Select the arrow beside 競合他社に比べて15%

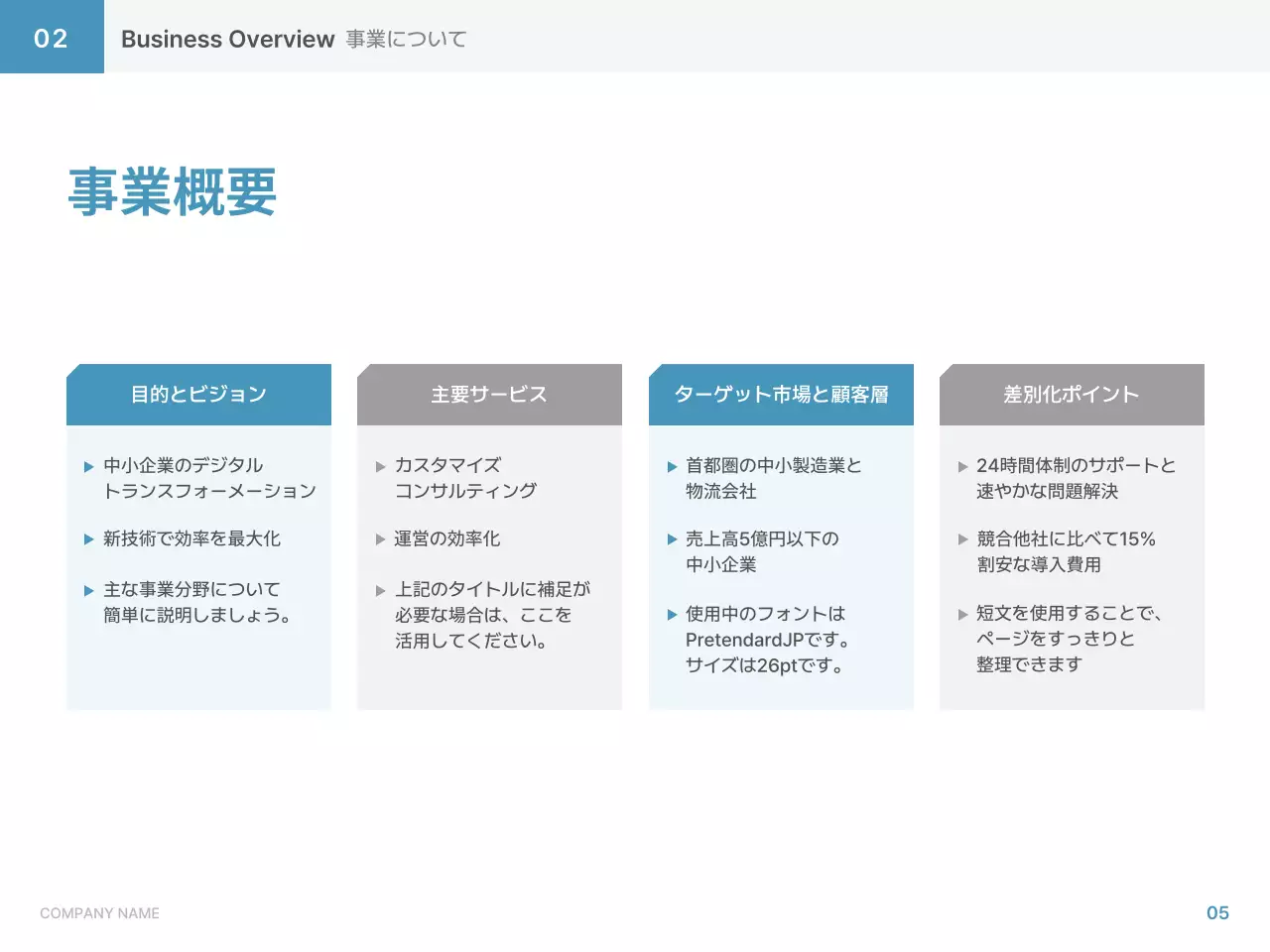pyautogui.click(x=962, y=539)
